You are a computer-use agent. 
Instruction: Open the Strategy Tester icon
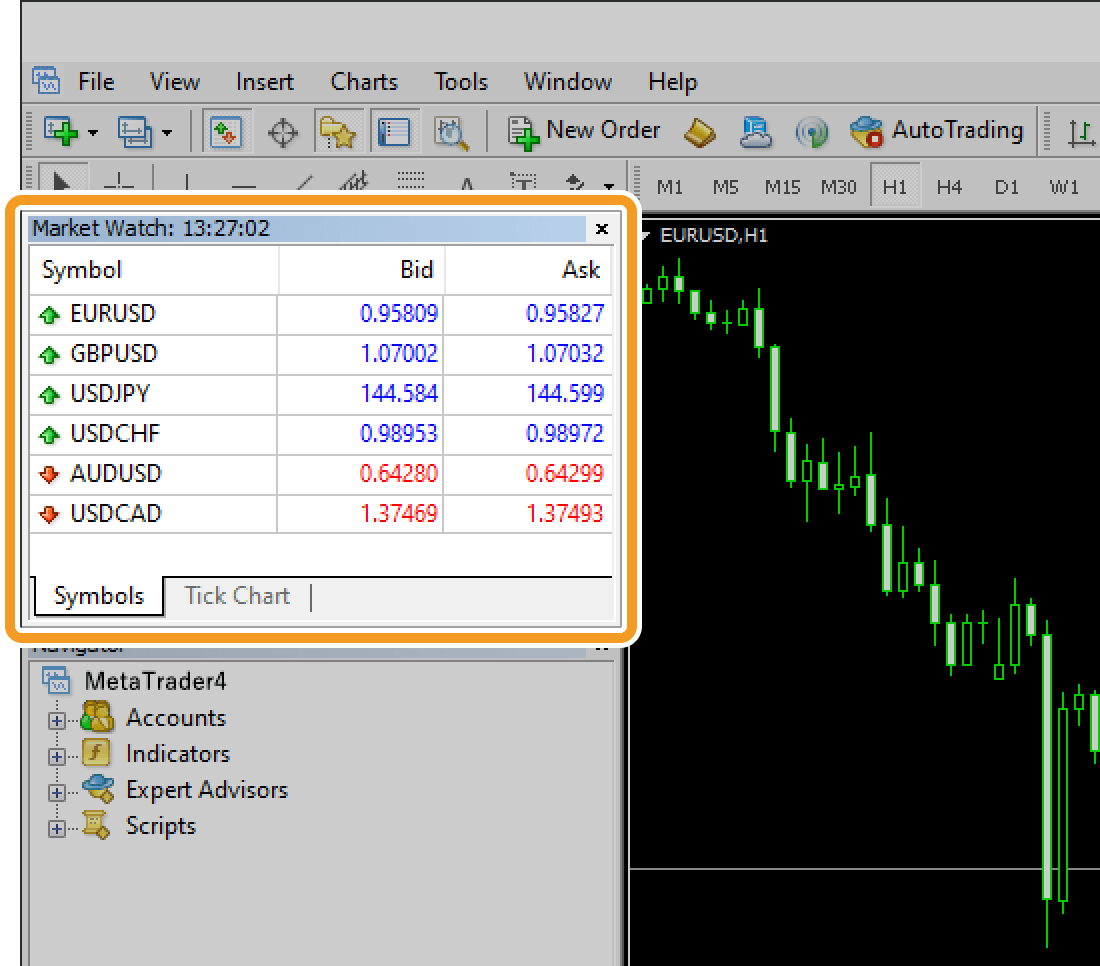click(x=451, y=131)
